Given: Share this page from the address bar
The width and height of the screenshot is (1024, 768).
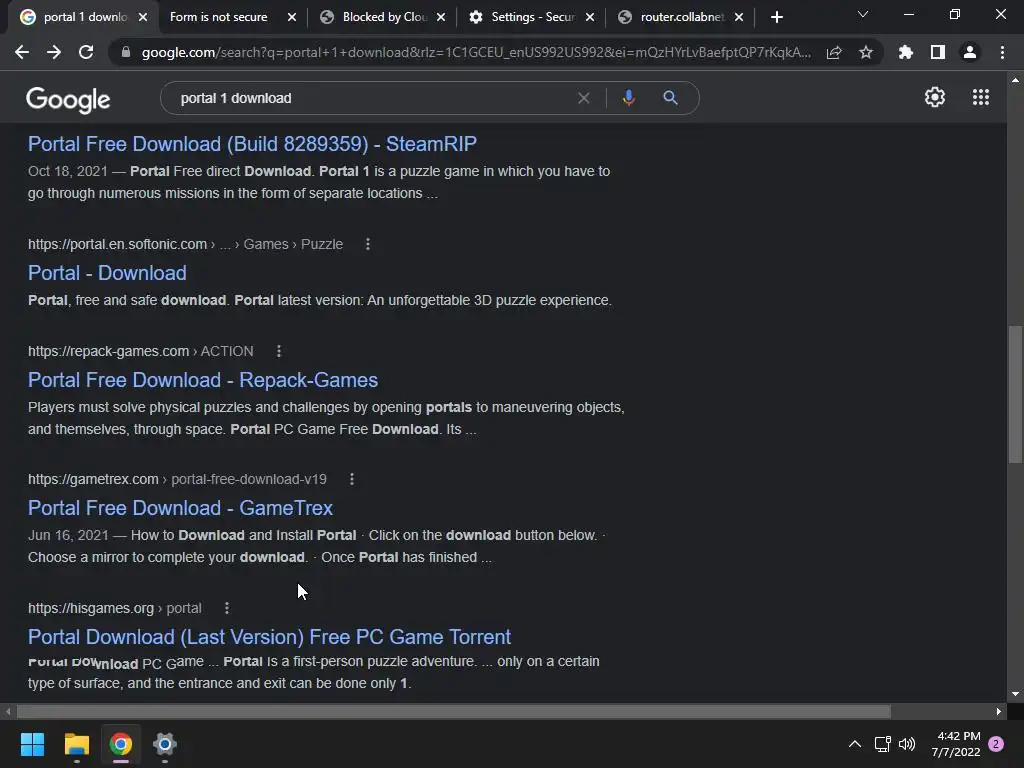Looking at the screenshot, I should tap(834, 52).
